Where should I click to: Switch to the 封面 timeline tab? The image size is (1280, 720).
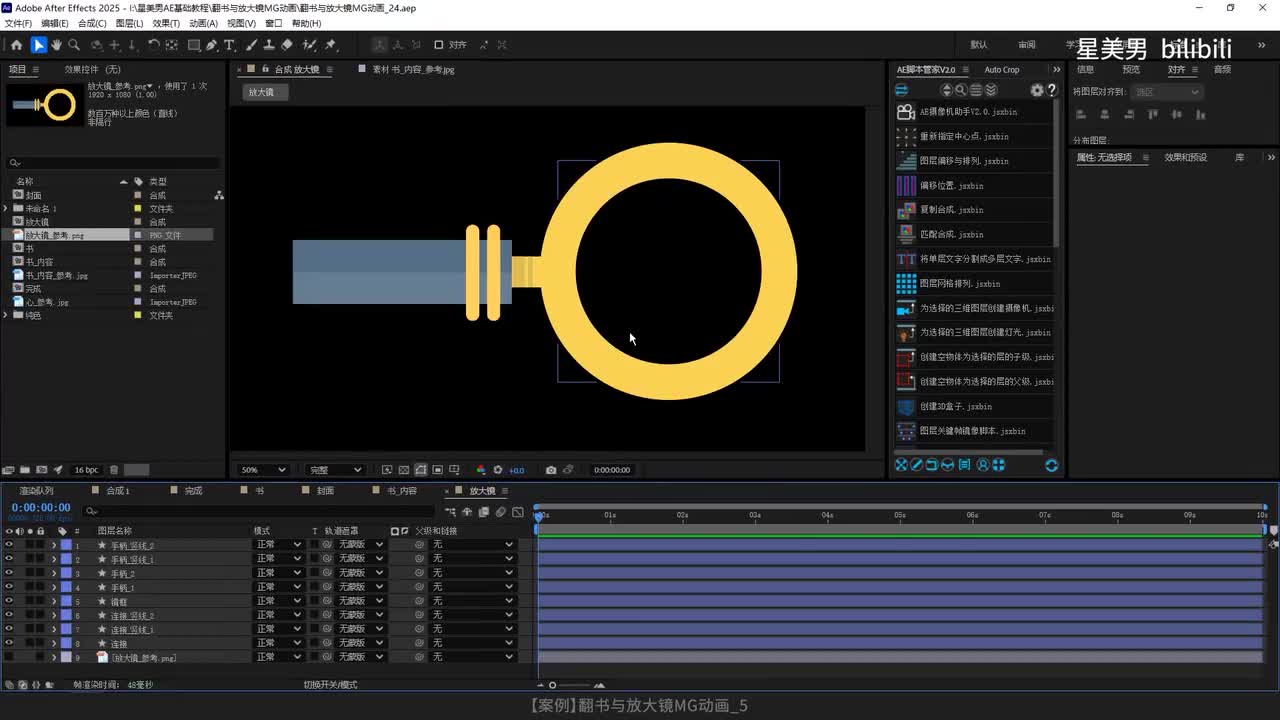click(x=325, y=491)
